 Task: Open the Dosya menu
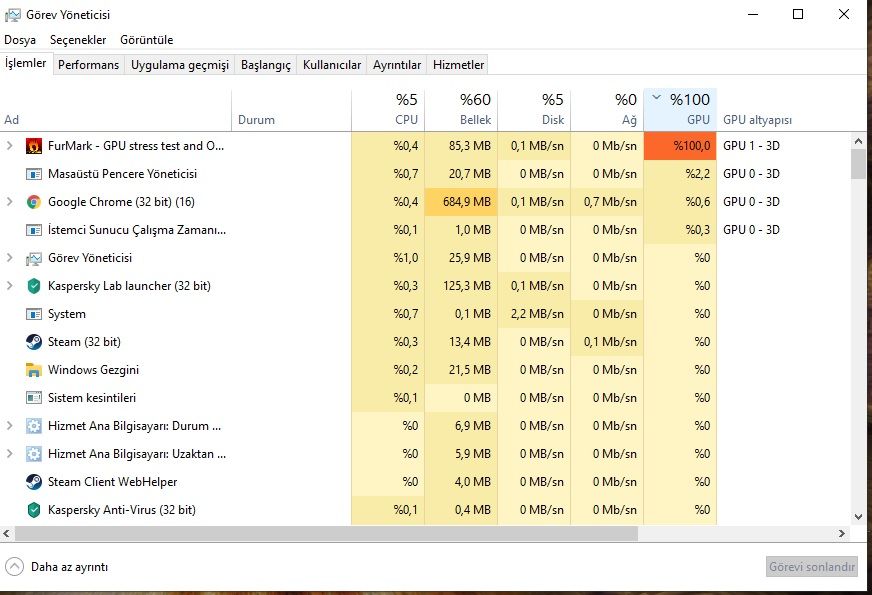coord(20,40)
